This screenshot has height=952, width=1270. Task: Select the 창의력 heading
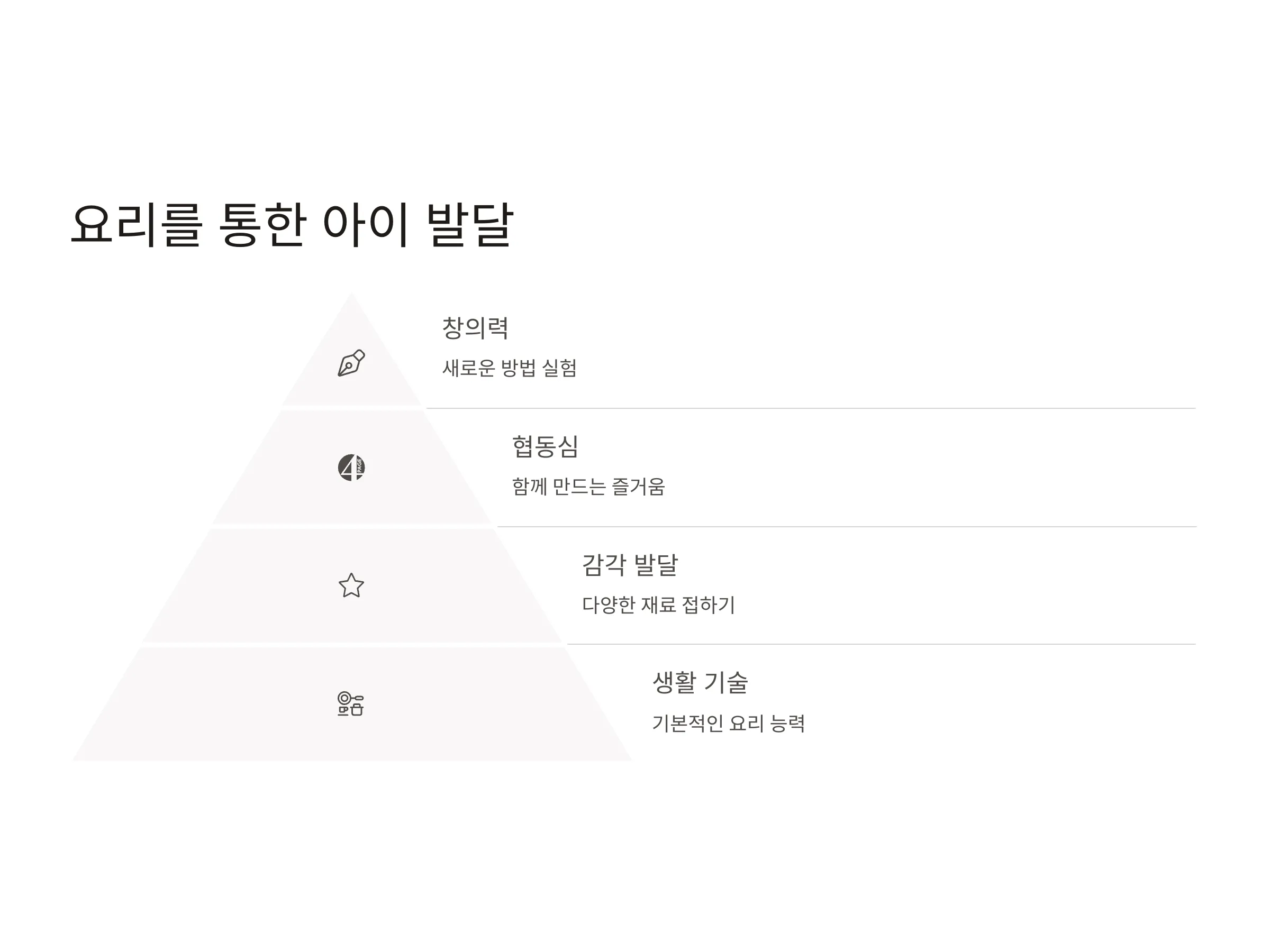(475, 328)
